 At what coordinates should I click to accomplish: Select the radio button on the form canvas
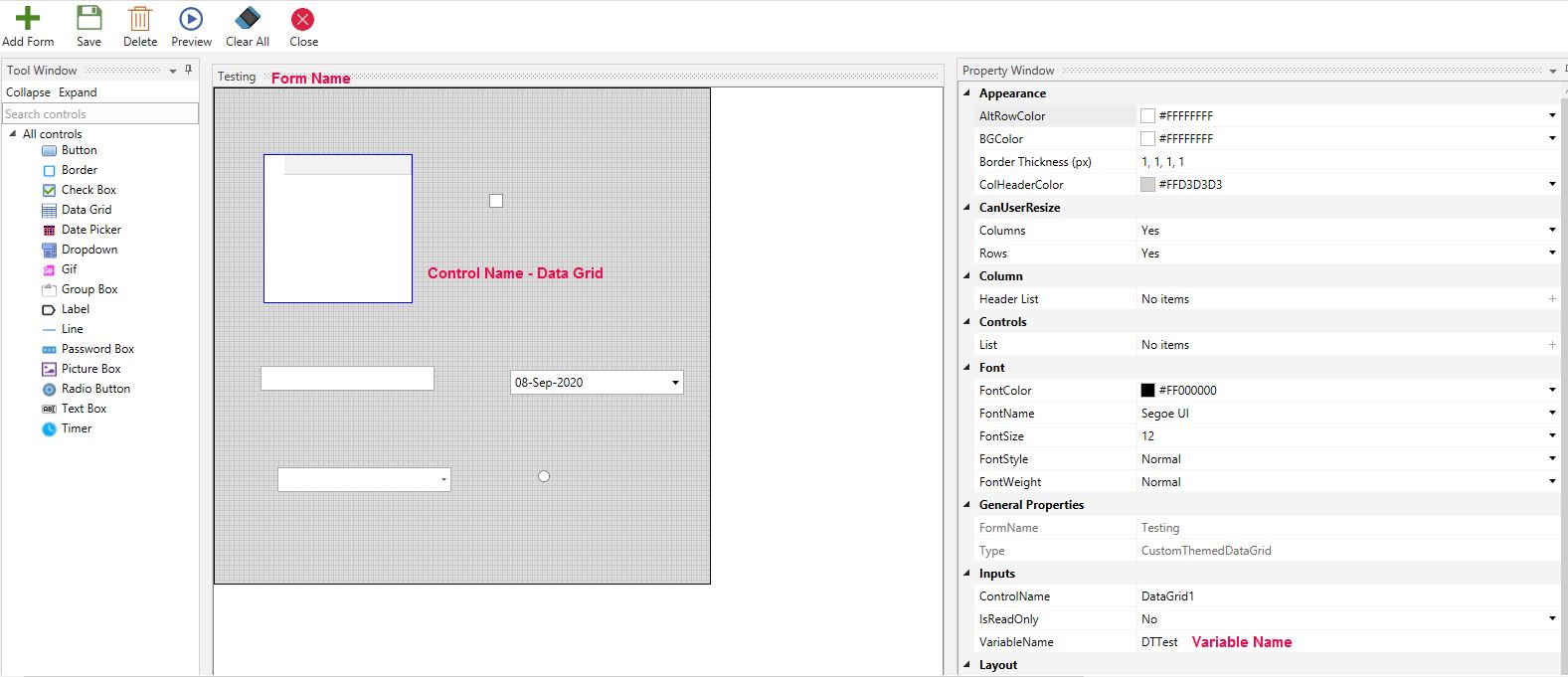coord(544,476)
